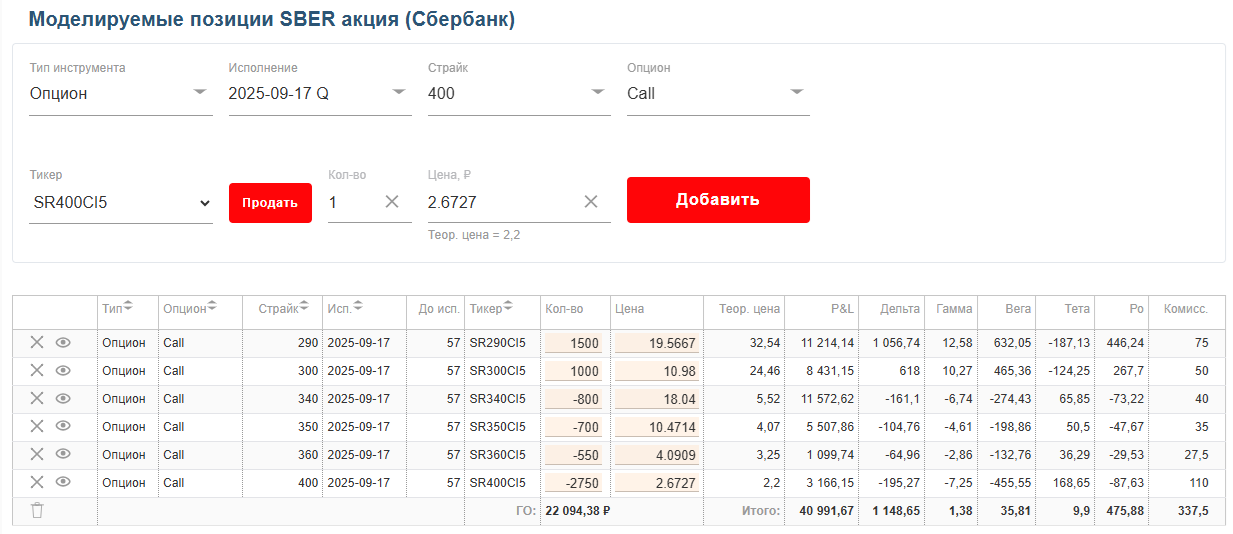1233x534 pixels.
Task: Delete the SR290CI5 position row
Action: pos(37,343)
